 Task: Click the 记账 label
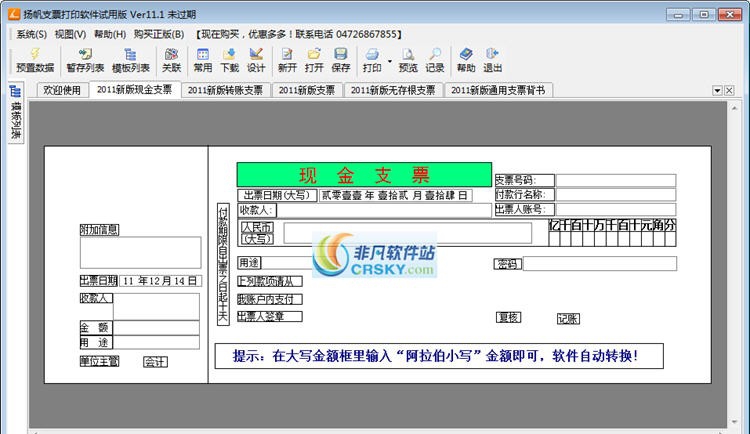(568, 319)
